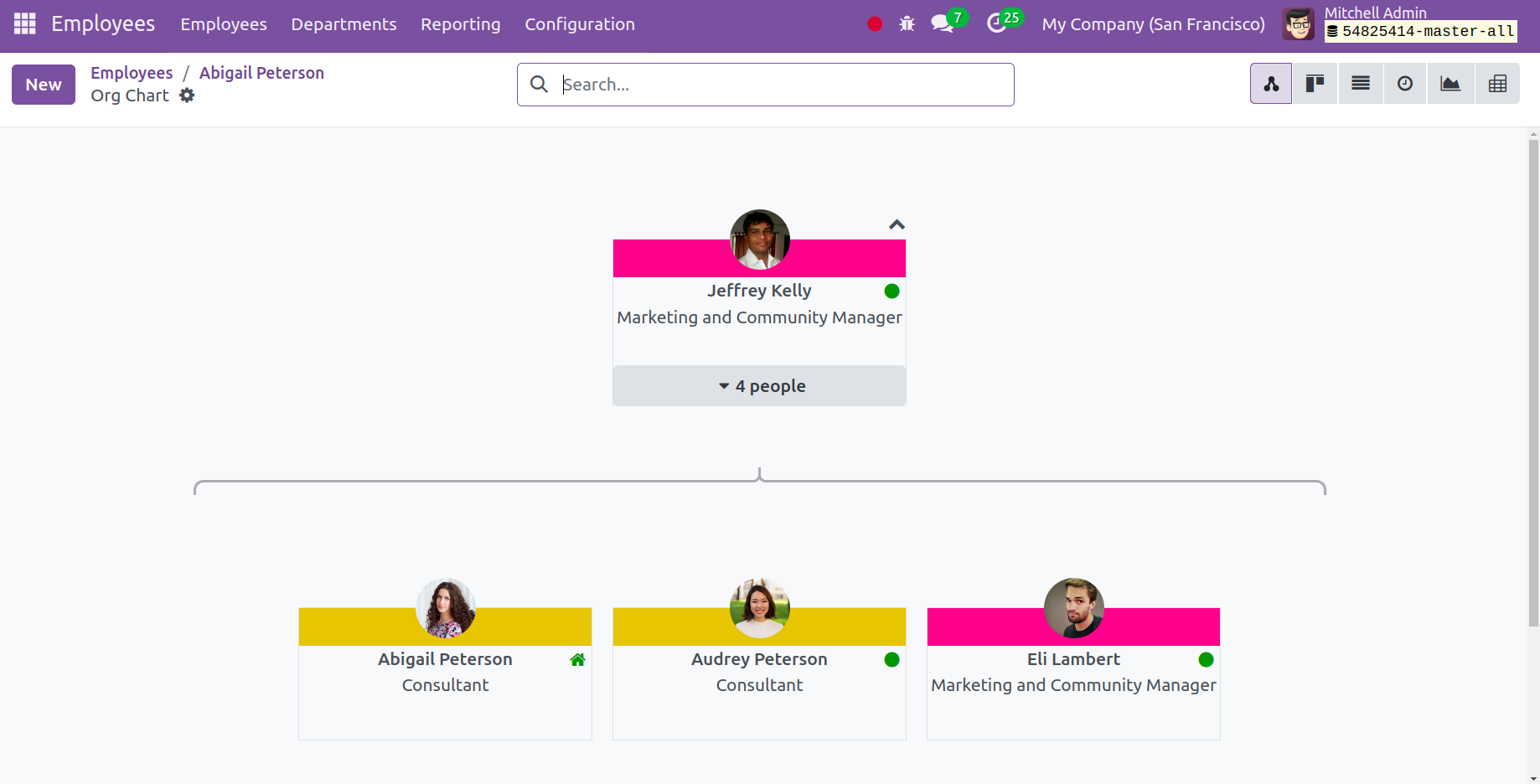Go to Employees breadcrumb link
This screenshot has width=1540, height=784.
click(132, 73)
